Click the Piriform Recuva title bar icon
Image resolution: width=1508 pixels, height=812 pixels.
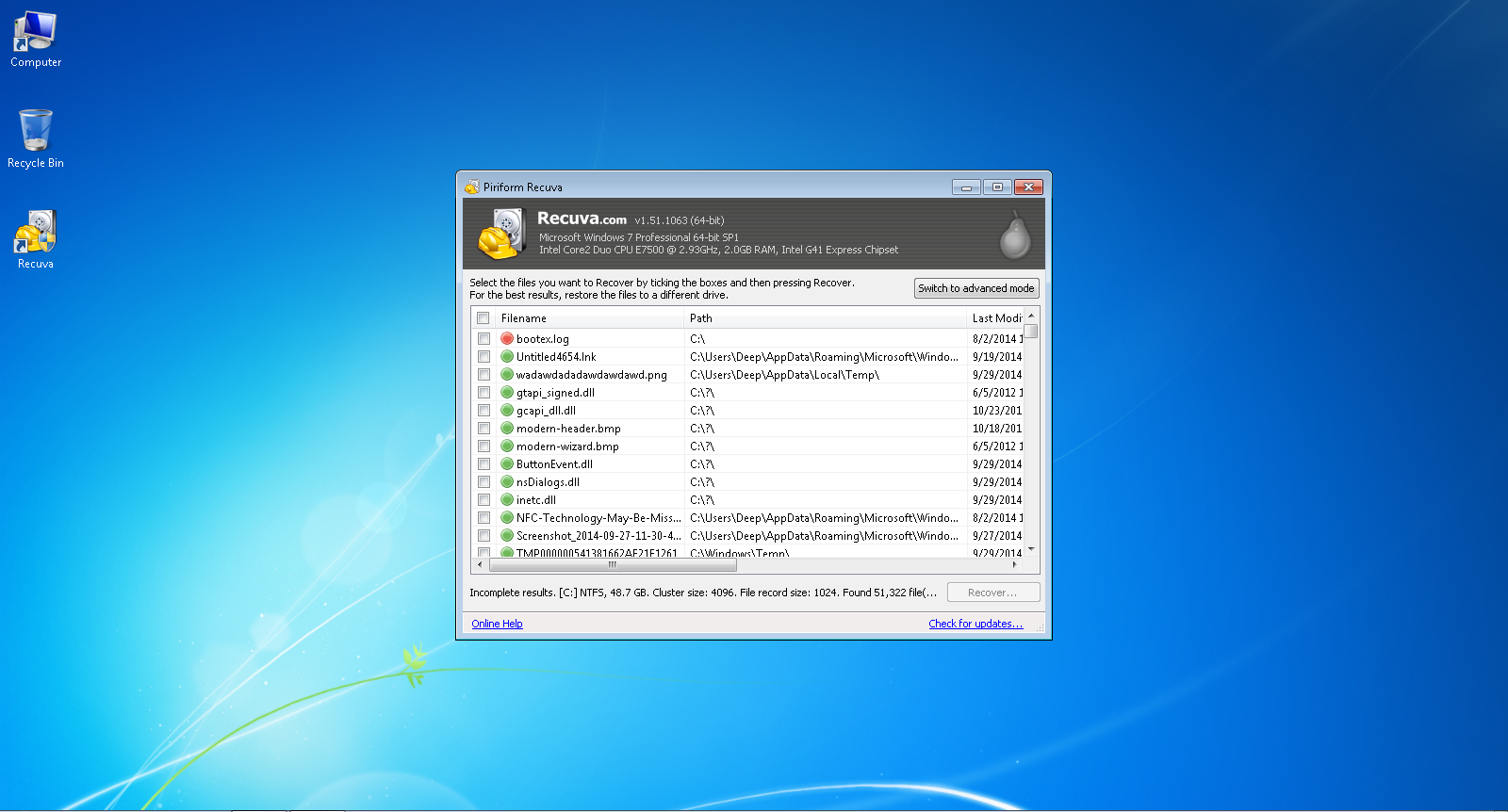coord(472,187)
